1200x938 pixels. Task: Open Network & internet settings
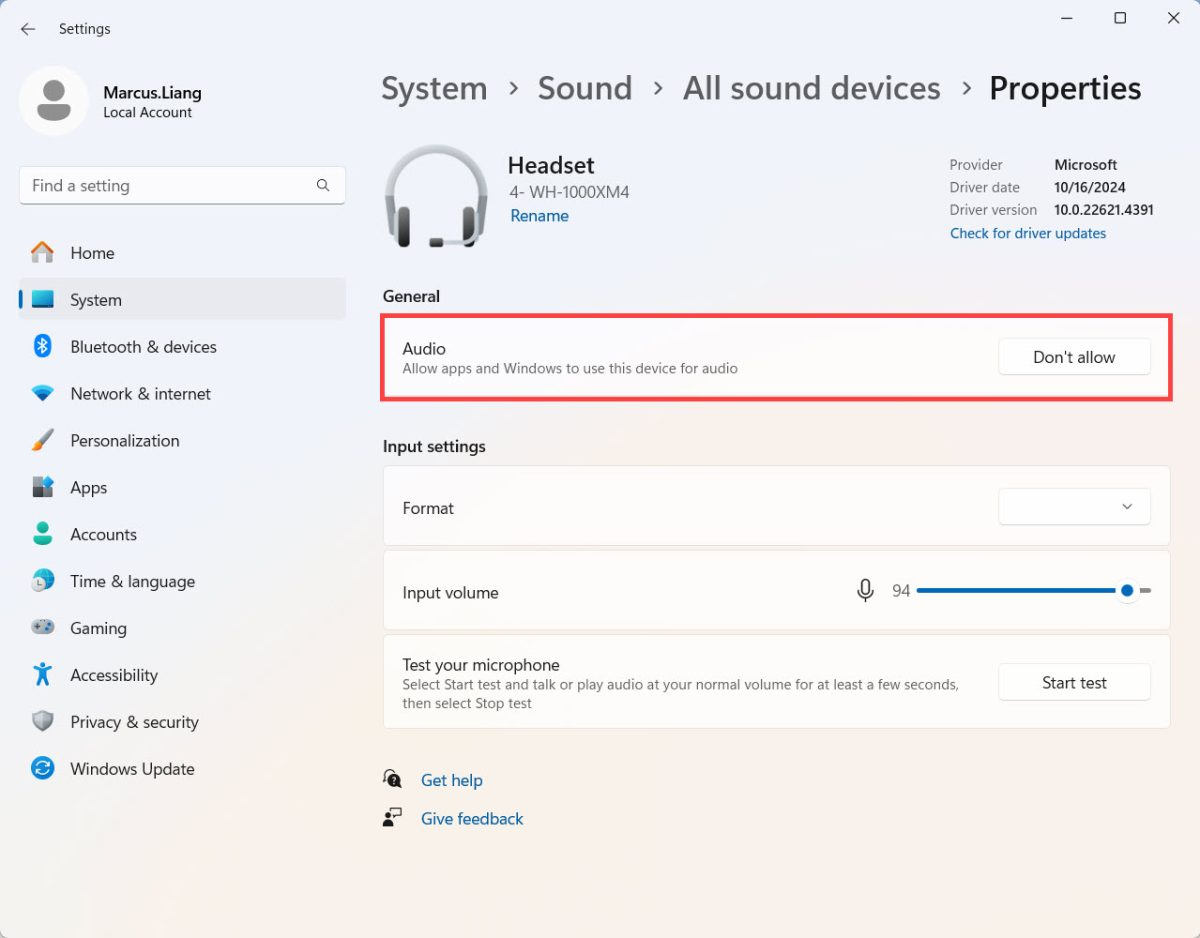[140, 394]
